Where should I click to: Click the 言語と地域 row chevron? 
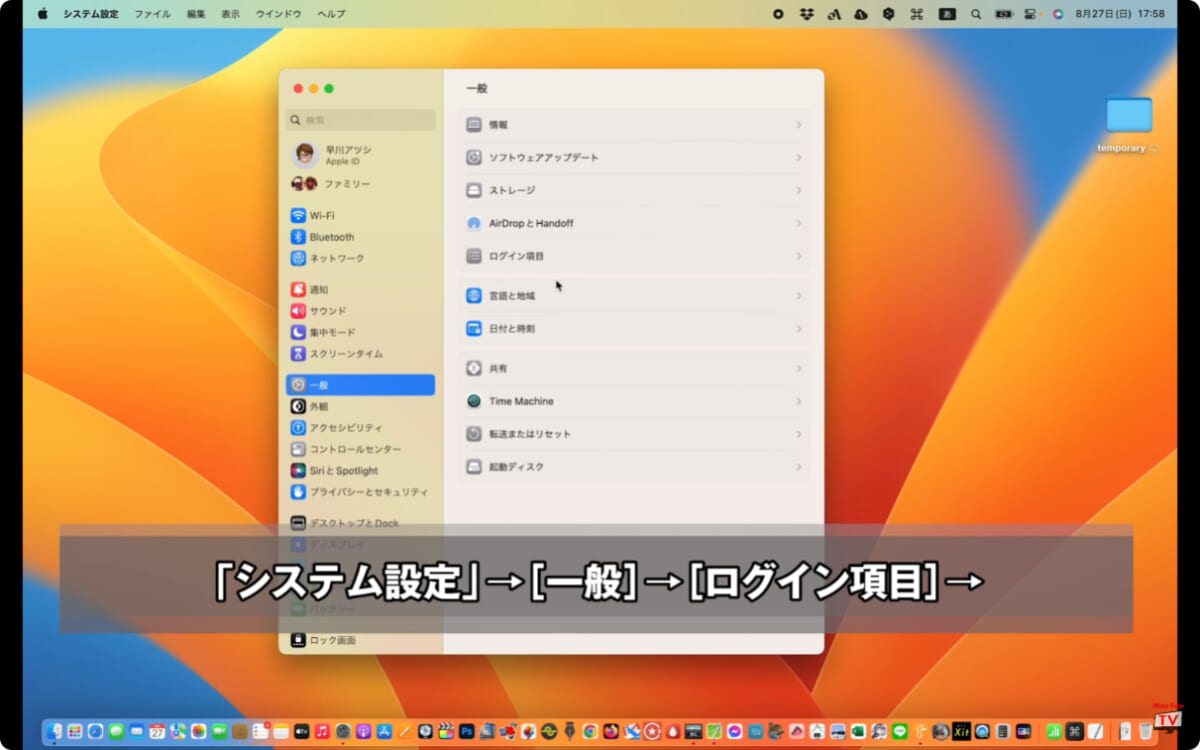799,296
